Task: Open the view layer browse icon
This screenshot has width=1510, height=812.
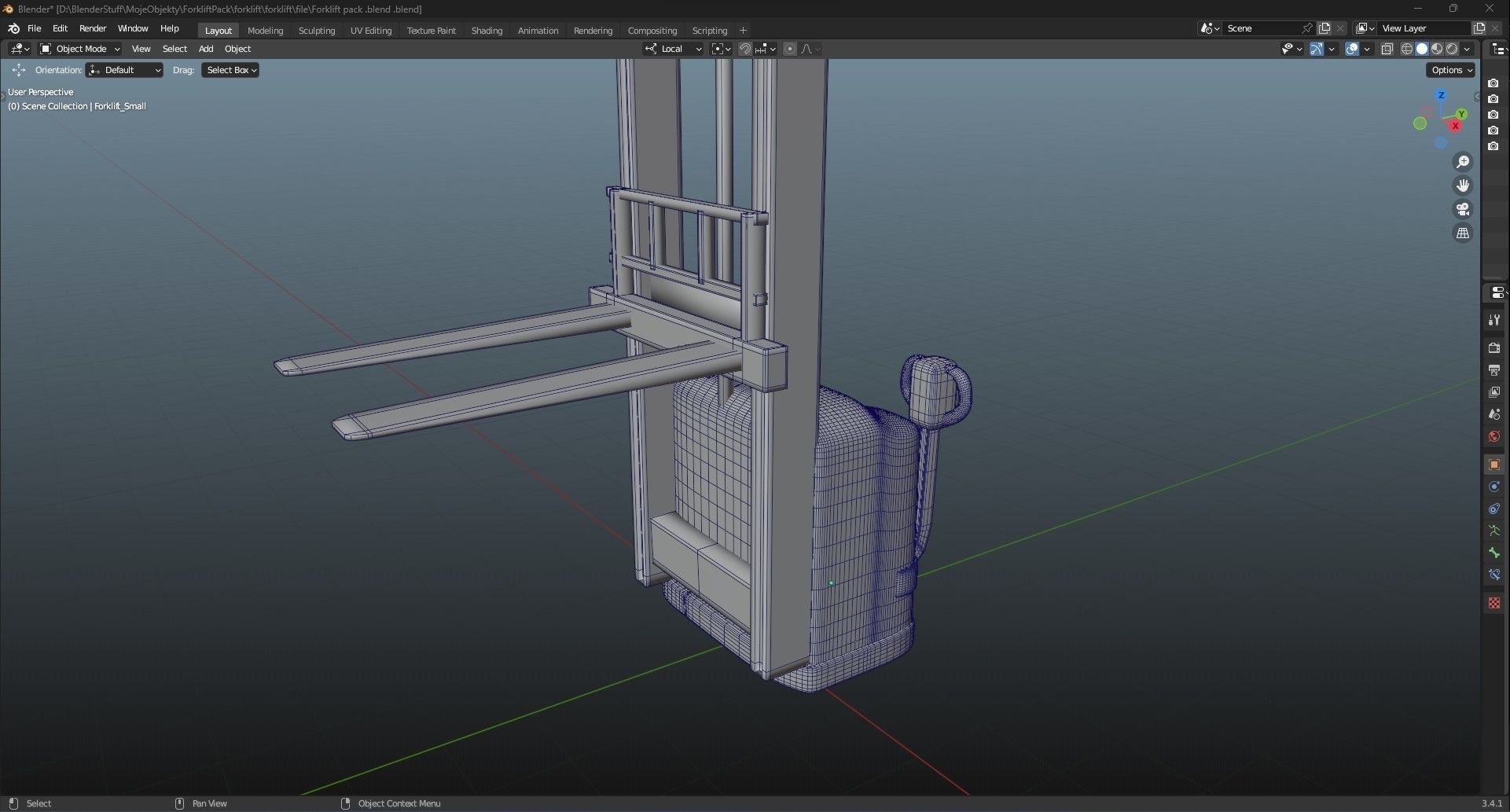Action: tap(1366, 28)
